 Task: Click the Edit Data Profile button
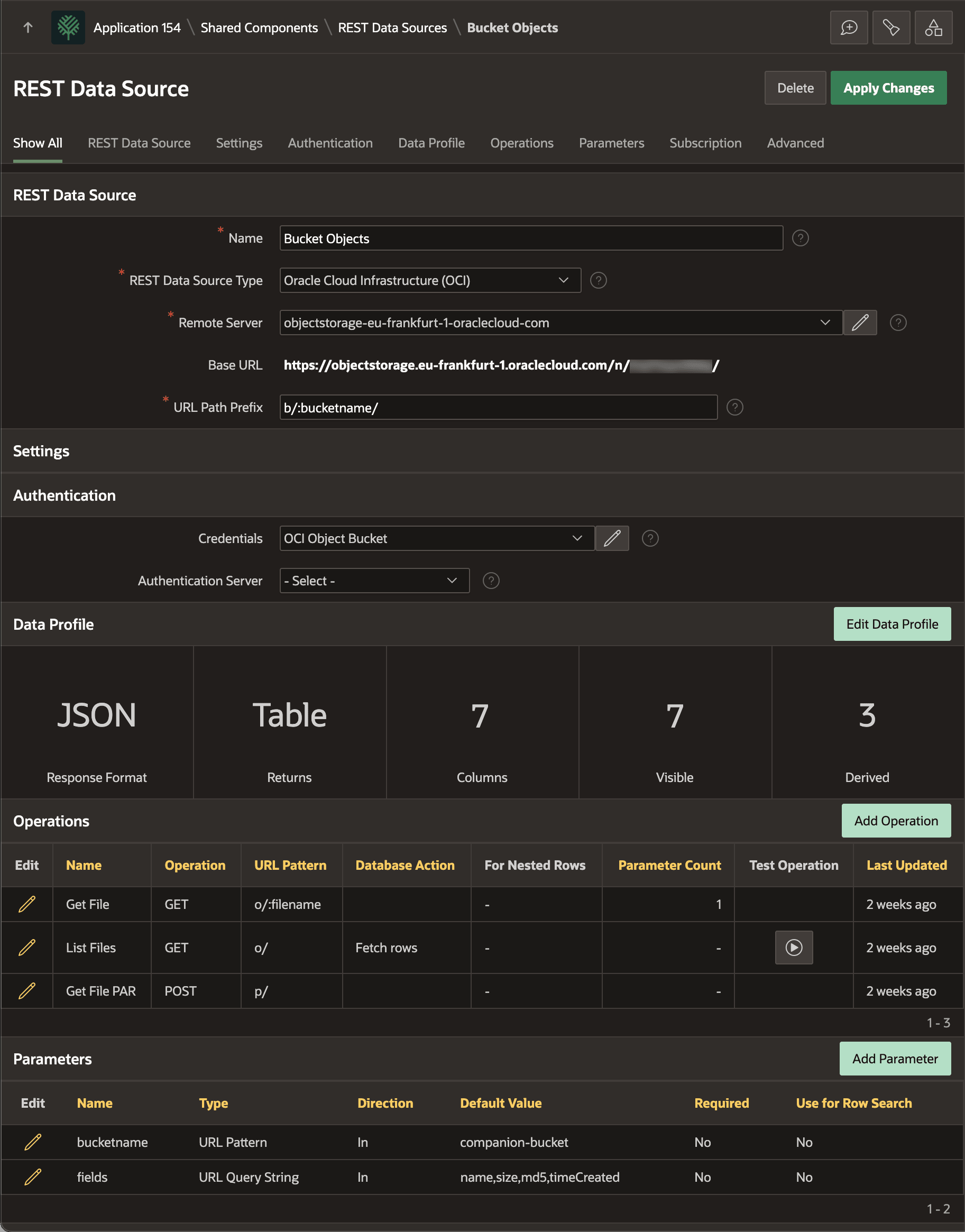click(x=892, y=624)
